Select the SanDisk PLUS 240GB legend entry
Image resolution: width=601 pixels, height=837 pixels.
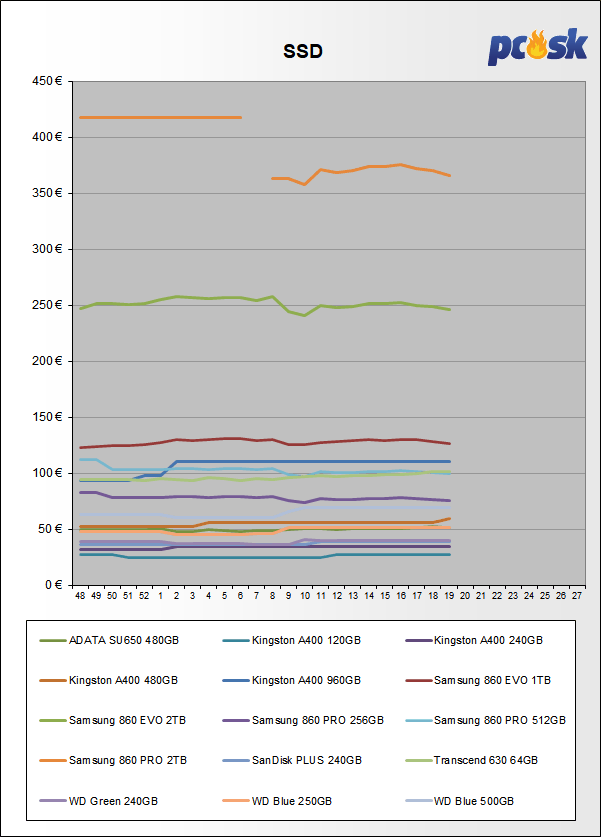click(292, 760)
